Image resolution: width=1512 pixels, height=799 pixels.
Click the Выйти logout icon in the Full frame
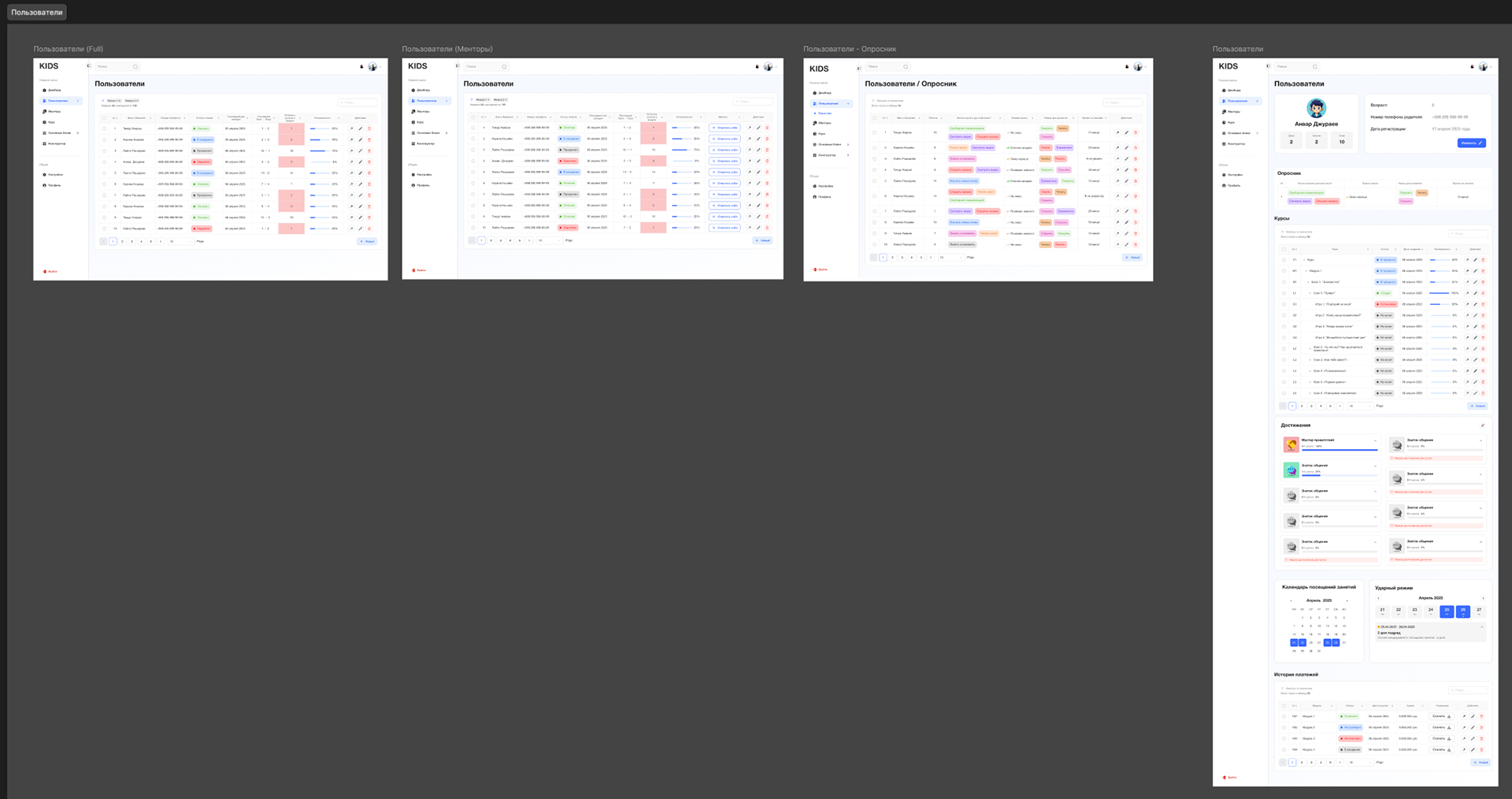pos(45,271)
